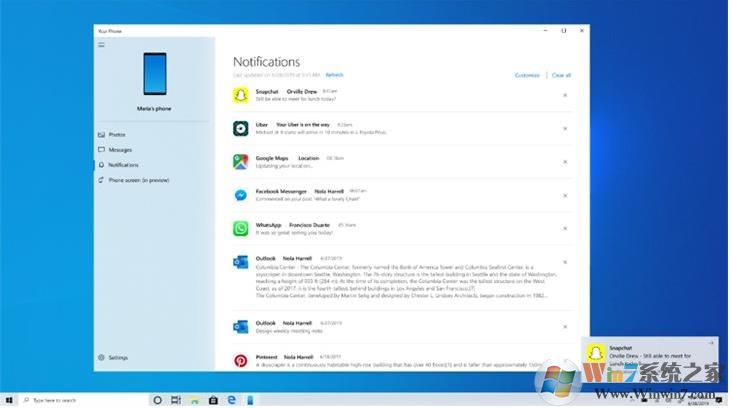Open the Action Center icon in system tray
This screenshot has width=732, height=408.
tap(719, 400)
